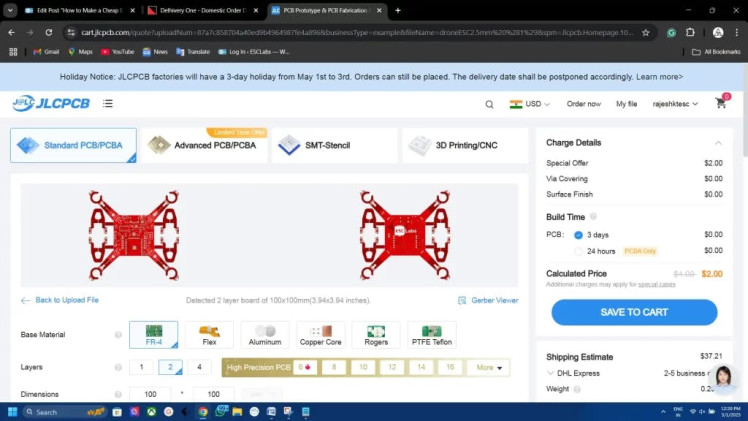The width and height of the screenshot is (748, 421).
Task: Open the Order now link
Action: (583, 104)
